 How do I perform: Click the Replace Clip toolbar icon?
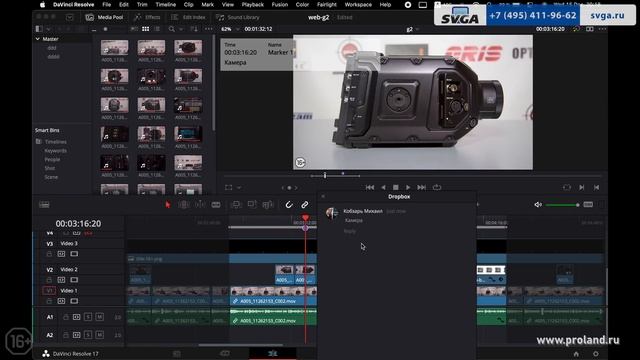pyautogui.click(x=268, y=204)
